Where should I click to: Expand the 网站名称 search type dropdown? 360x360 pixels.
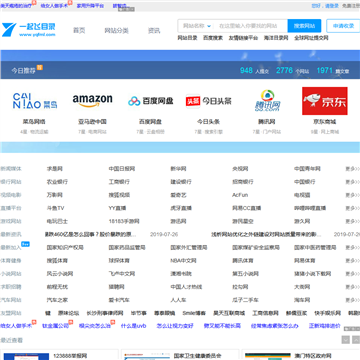point(197,26)
